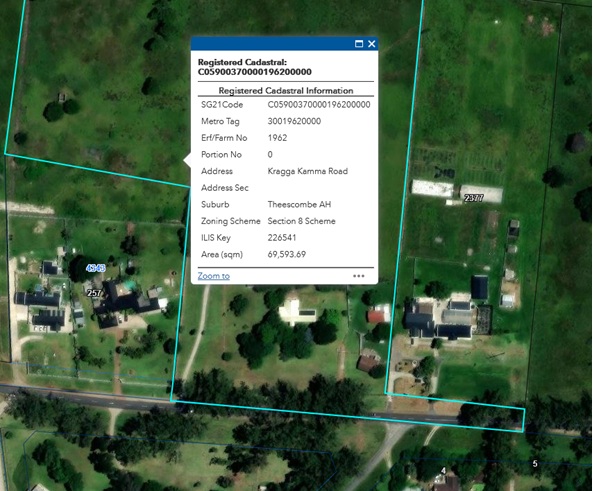Maximize the Registered Cadastral popup
The width and height of the screenshot is (593, 491).
click(x=359, y=44)
